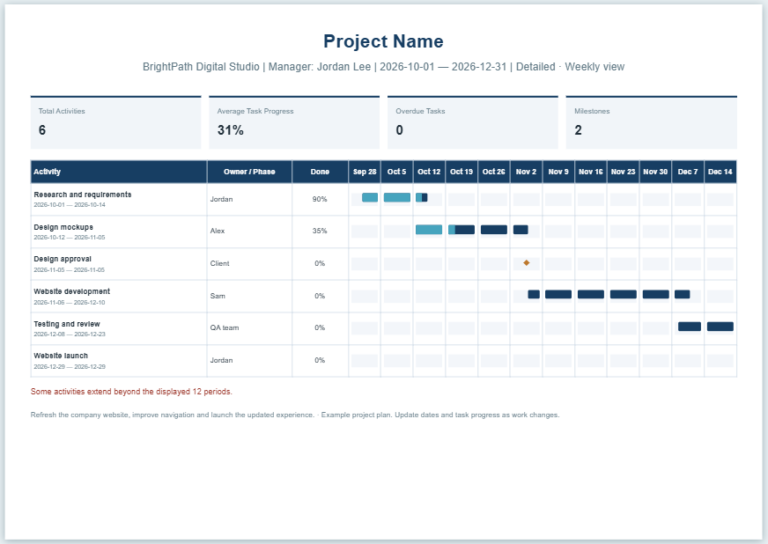This screenshot has width=768, height=544.
Task: Click Design mockups bar in Oct 12 week
Action: [429, 230]
